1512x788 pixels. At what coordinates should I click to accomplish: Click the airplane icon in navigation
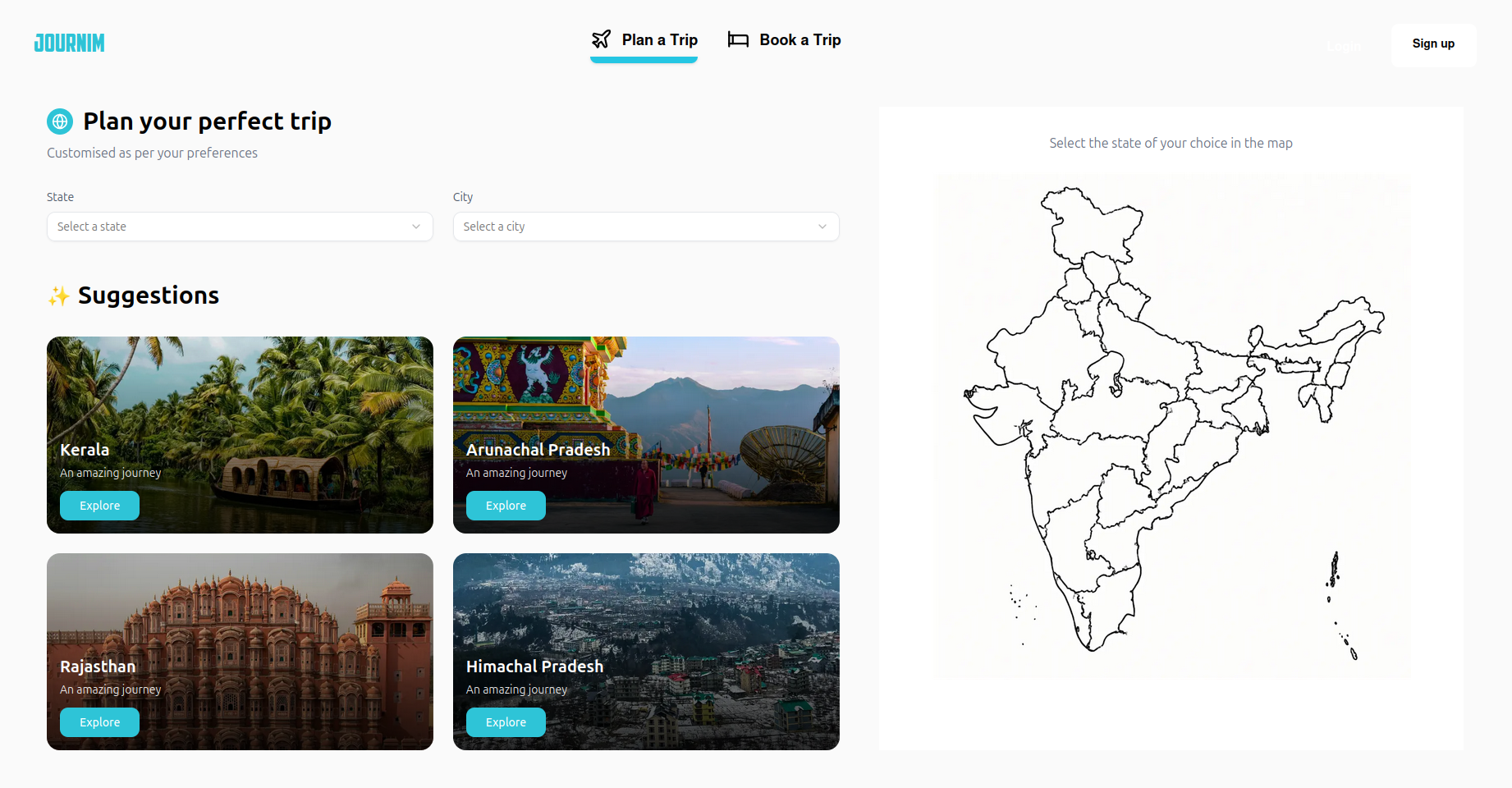pos(602,39)
